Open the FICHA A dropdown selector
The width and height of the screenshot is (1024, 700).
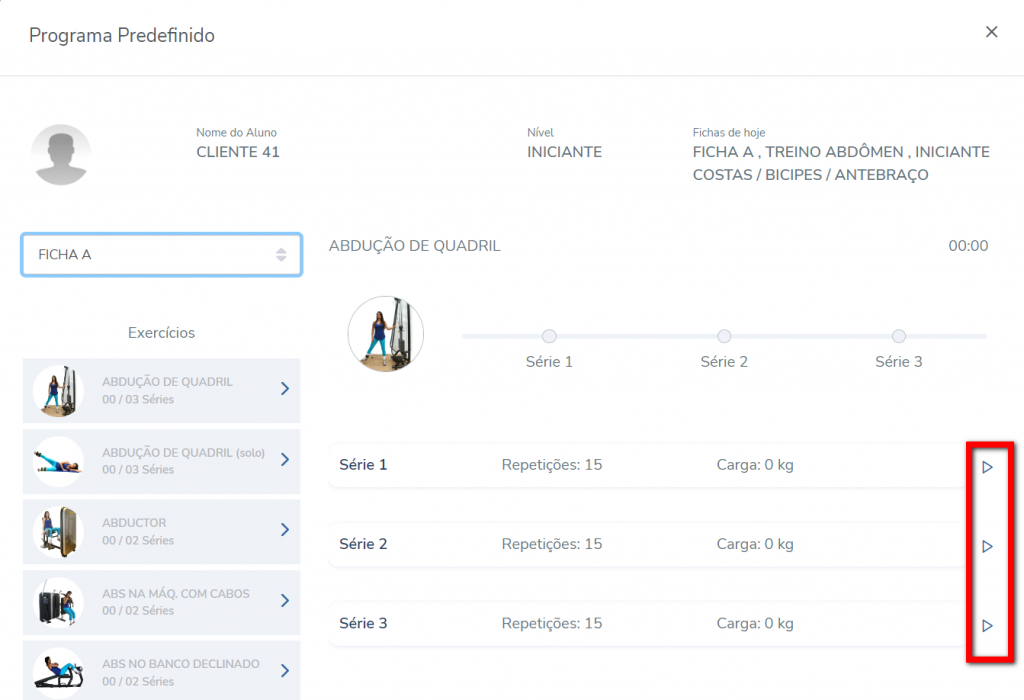[x=161, y=255]
